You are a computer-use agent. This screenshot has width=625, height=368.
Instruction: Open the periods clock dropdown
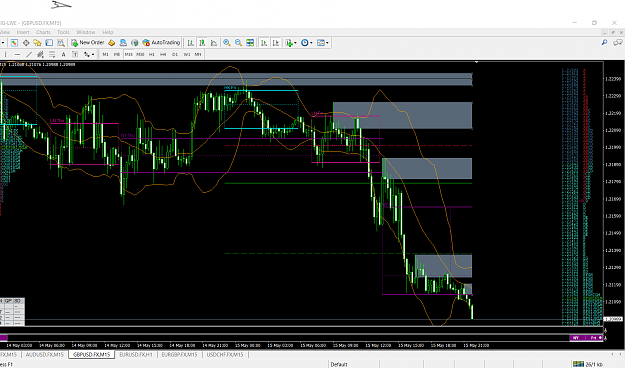(x=307, y=43)
